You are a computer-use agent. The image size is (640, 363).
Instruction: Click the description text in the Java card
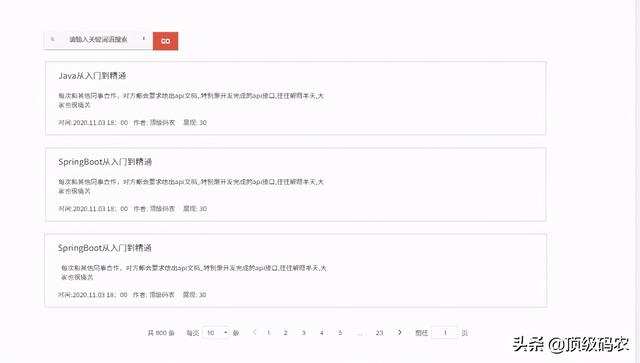pyautogui.click(x=191, y=100)
